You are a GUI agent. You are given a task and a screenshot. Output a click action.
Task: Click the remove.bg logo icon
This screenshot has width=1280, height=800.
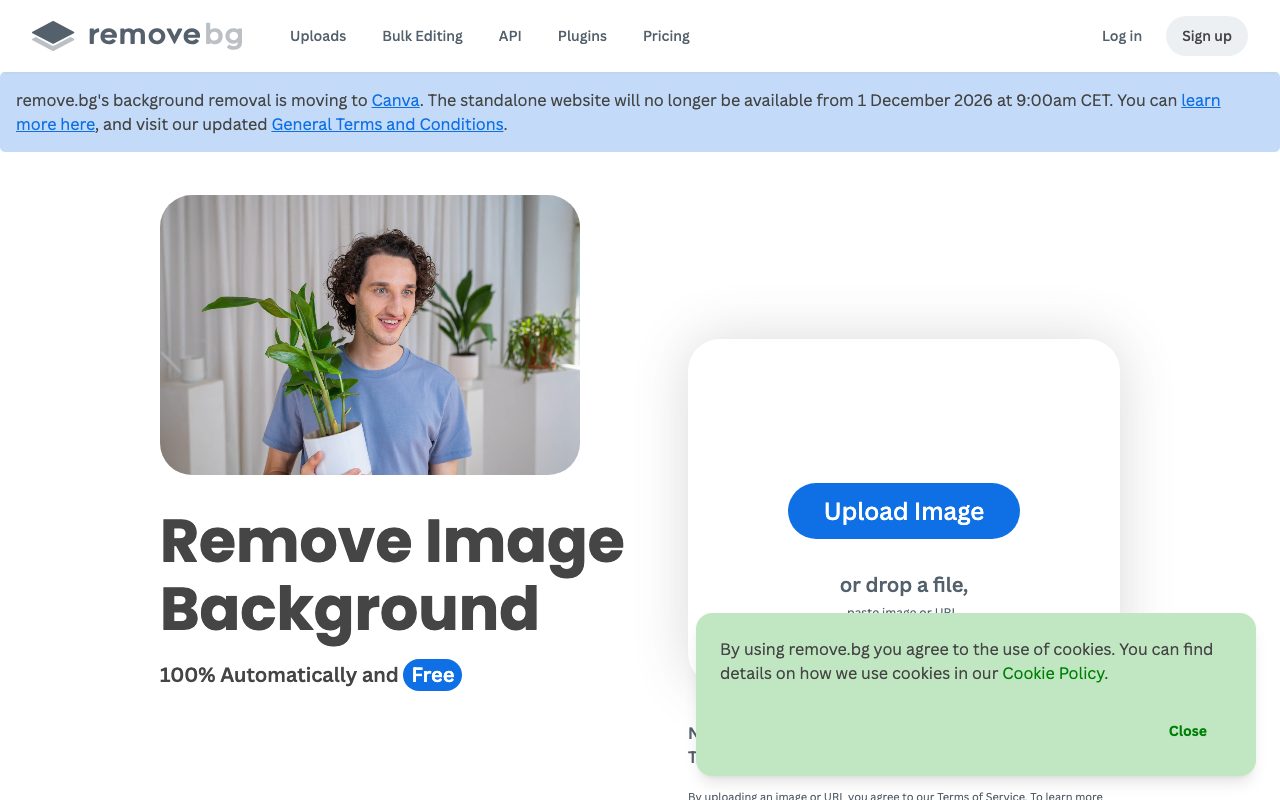[53, 36]
